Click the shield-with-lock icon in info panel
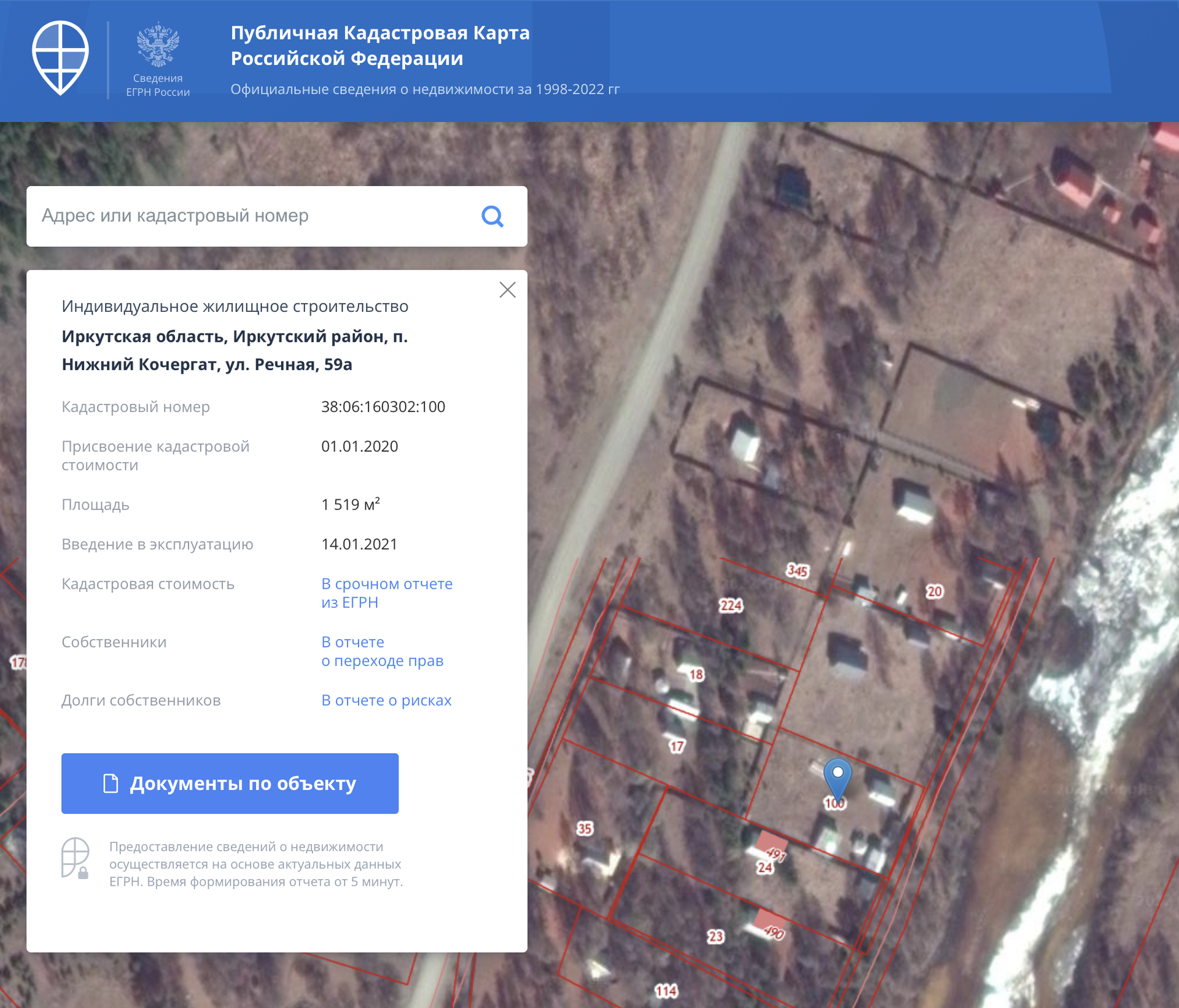This screenshot has width=1179, height=1008. click(x=76, y=858)
